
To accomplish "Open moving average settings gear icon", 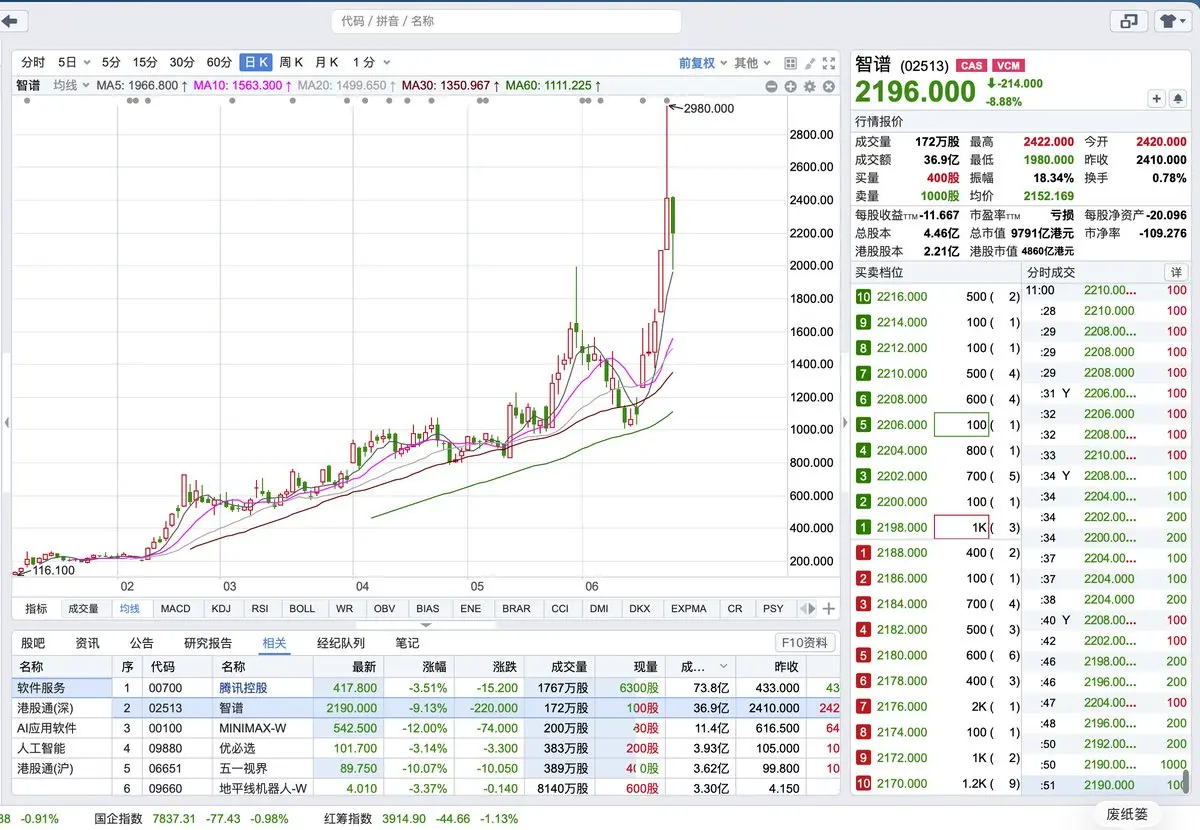I will click(x=810, y=87).
